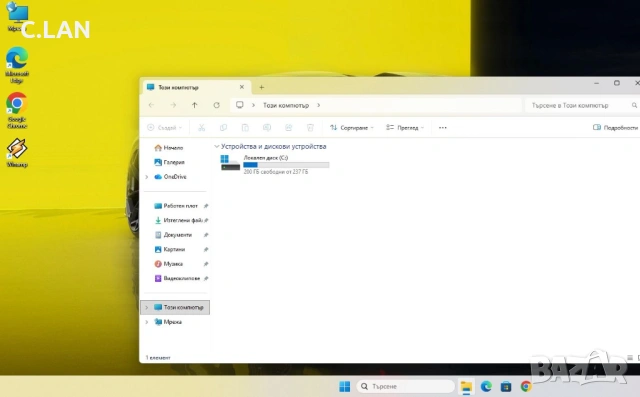Open the three-dots See more menu
This screenshot has height=397, width=640.
click(x=442, y=128)
